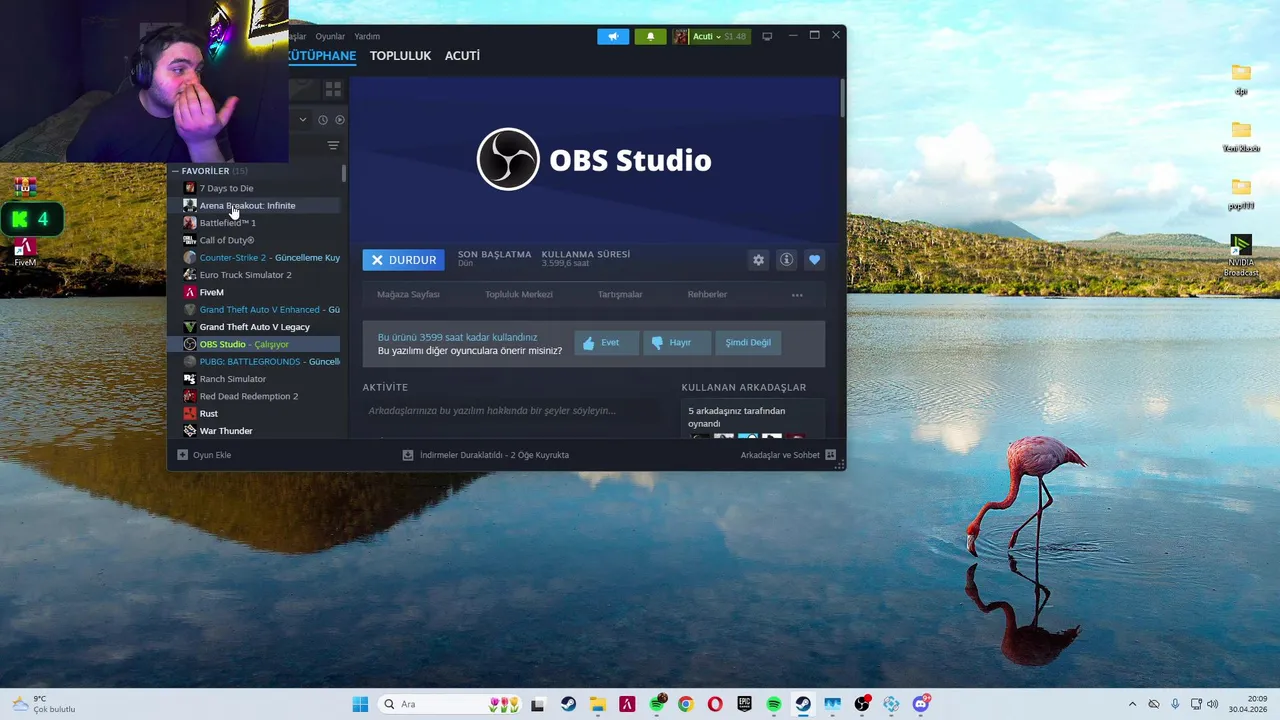
Task: Toggle OBS Studio favorite heart icon
Action: [x=814, y=260]
